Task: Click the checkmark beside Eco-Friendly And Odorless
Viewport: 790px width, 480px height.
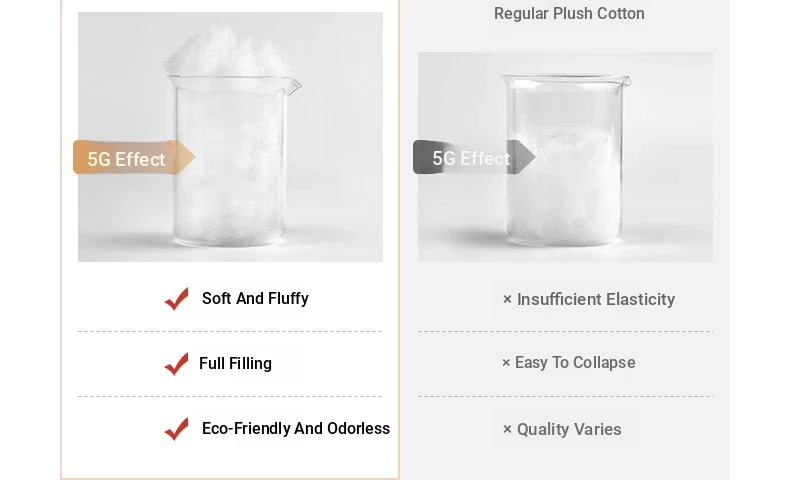Action: (176, 429)
